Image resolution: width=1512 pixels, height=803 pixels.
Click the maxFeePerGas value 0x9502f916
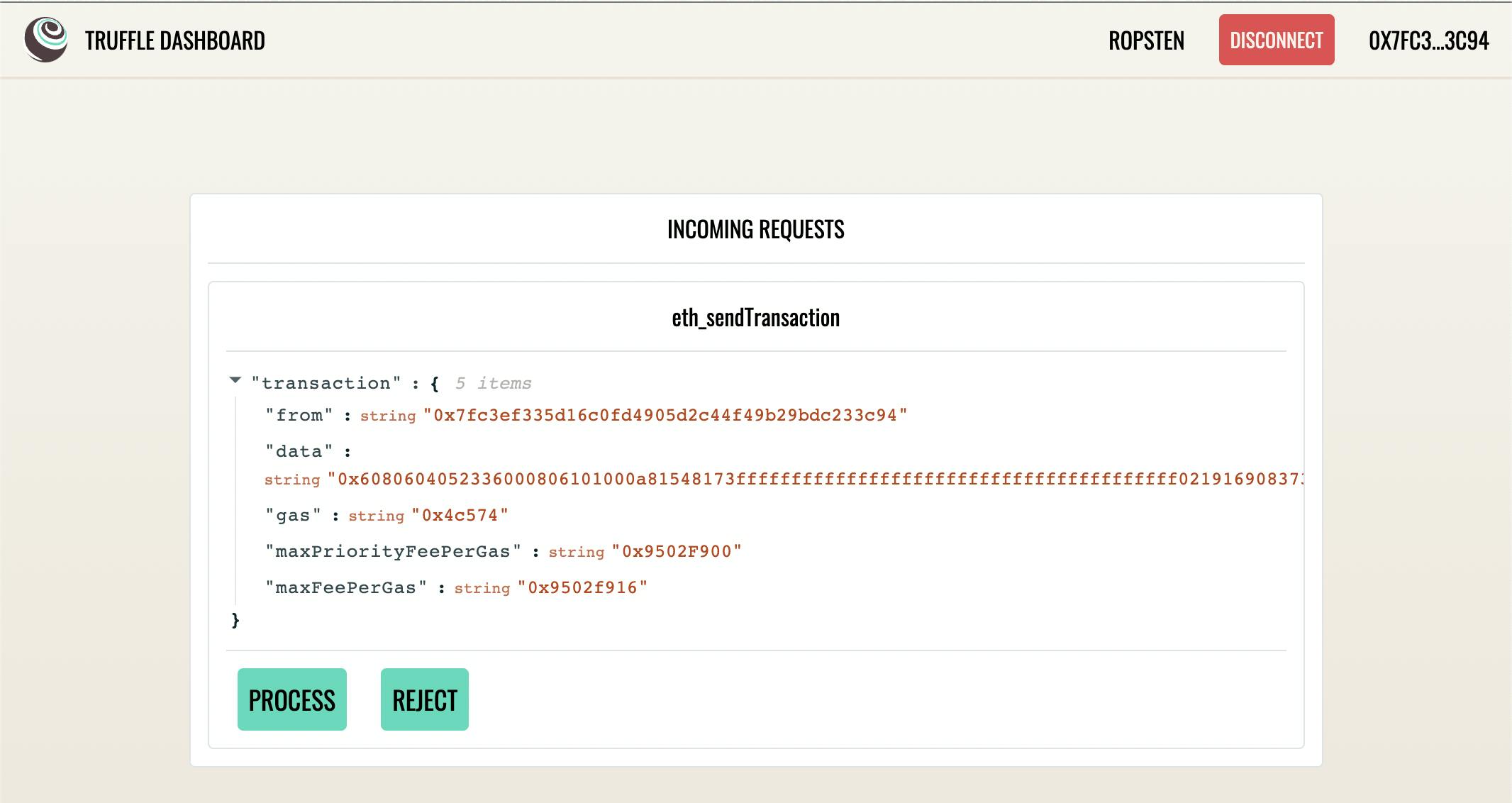pos(582,587)
